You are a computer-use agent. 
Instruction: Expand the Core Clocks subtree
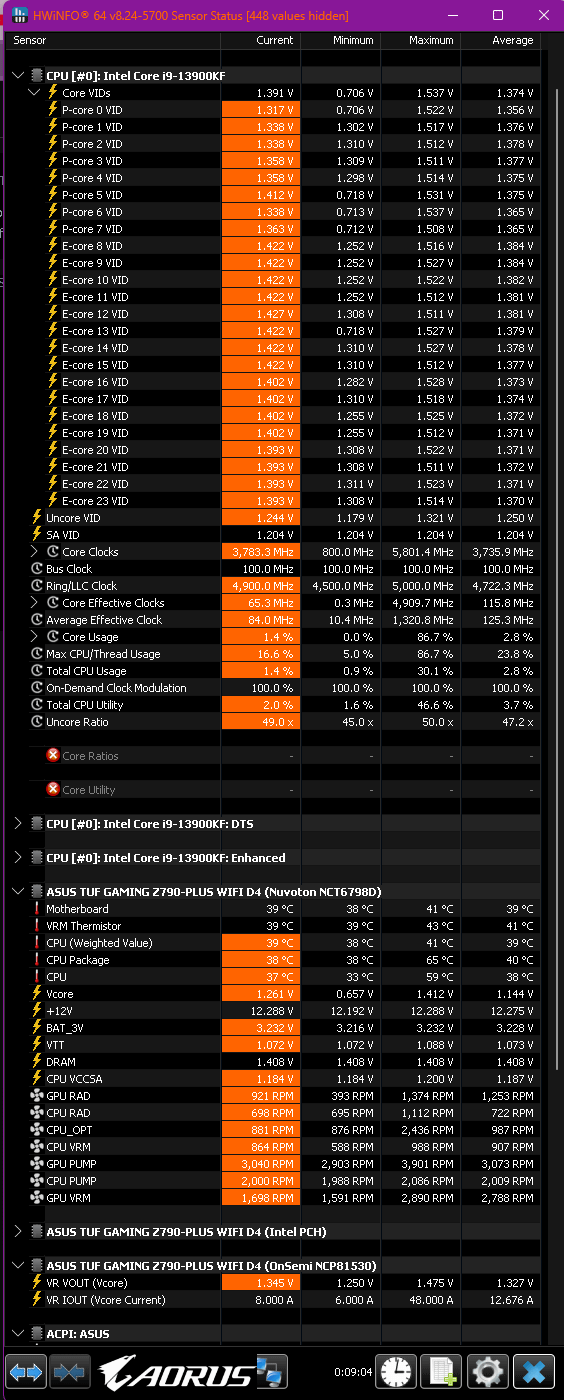(36, 551)
